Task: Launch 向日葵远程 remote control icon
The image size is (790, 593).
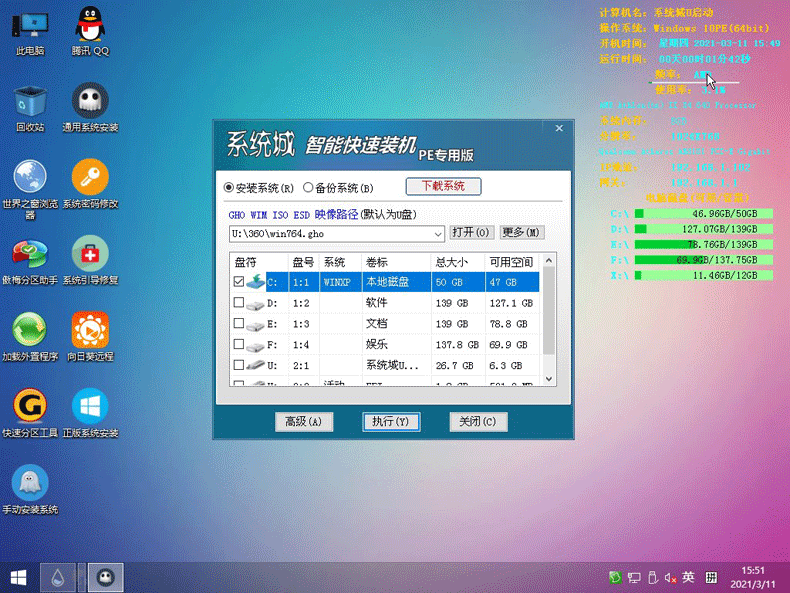Action: coord(90,330)
